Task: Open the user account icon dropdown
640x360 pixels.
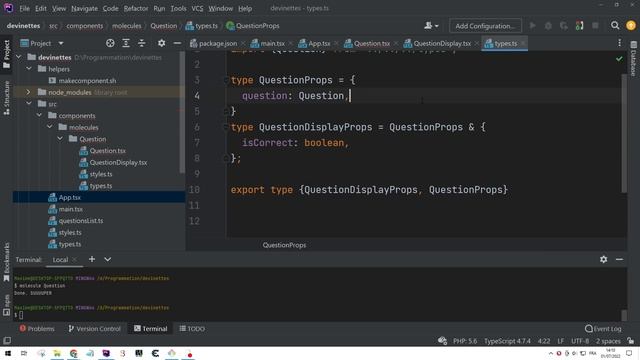Action: coord(431,26)
